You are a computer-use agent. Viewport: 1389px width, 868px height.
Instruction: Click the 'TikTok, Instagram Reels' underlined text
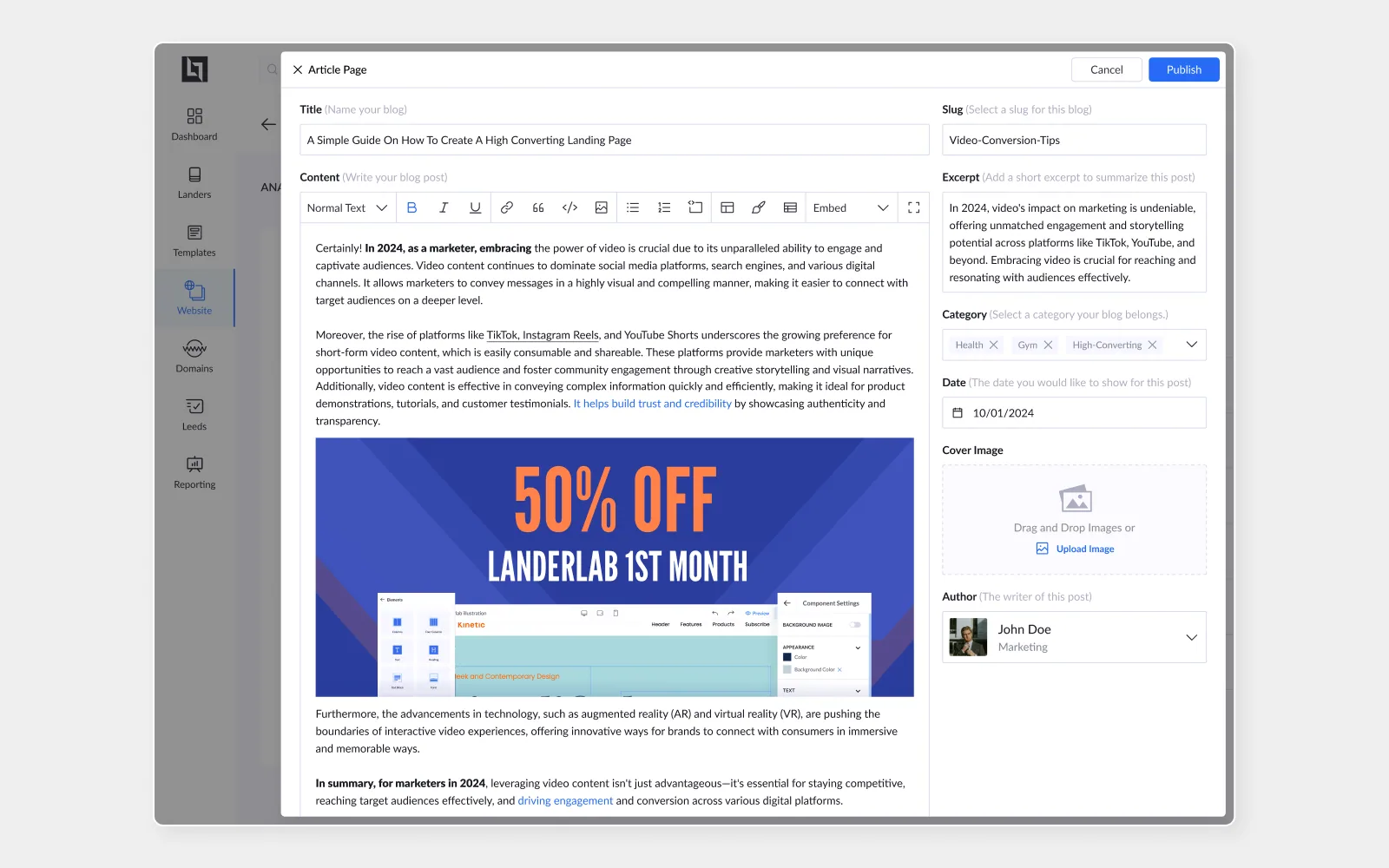(x=543, y=335)
